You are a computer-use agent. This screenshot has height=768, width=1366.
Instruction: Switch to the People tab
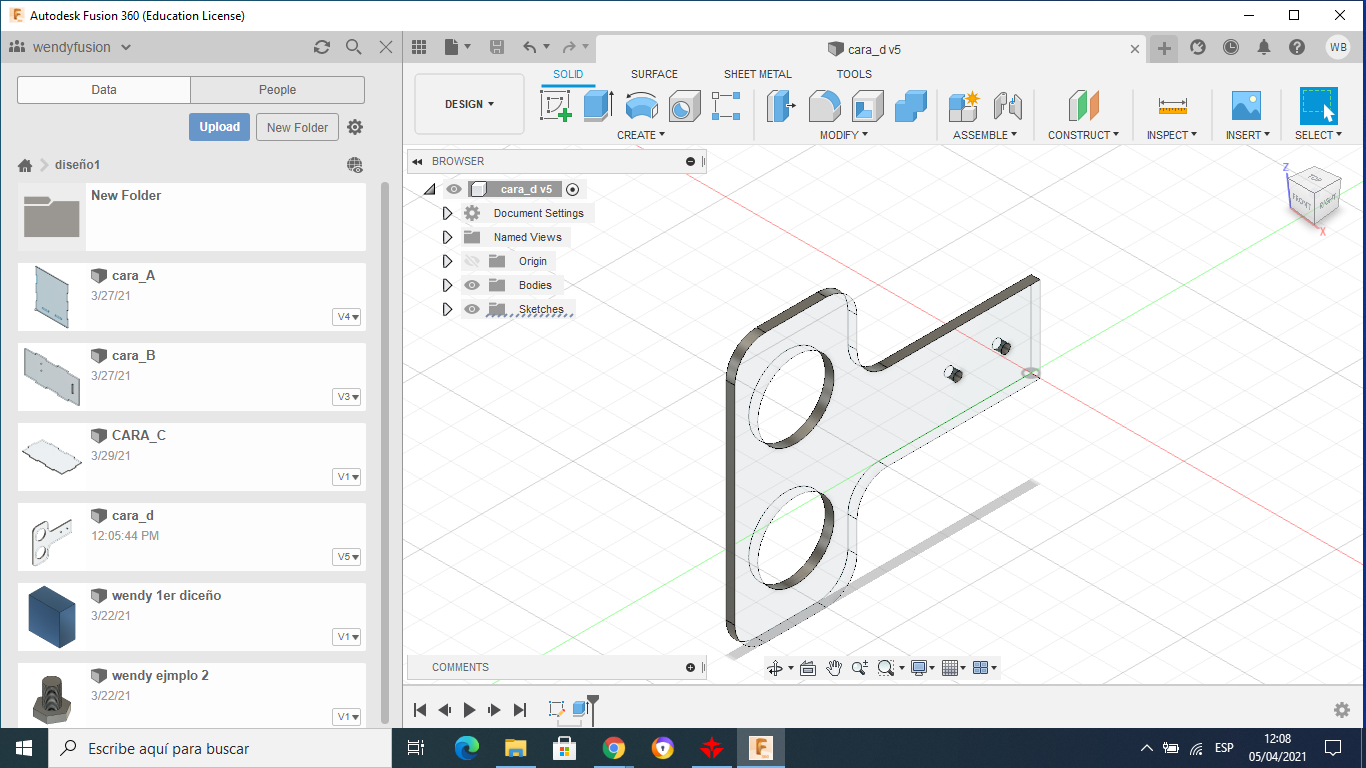coord(277,90)
